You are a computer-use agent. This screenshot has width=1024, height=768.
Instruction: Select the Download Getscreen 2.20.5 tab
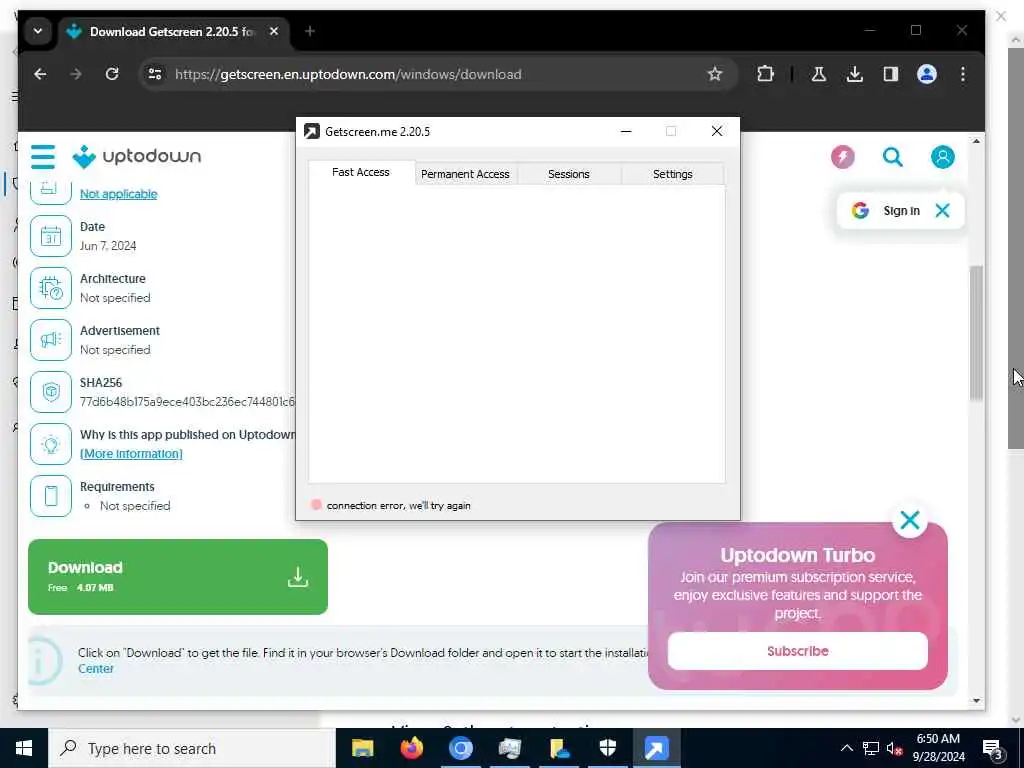click(173, 31)
